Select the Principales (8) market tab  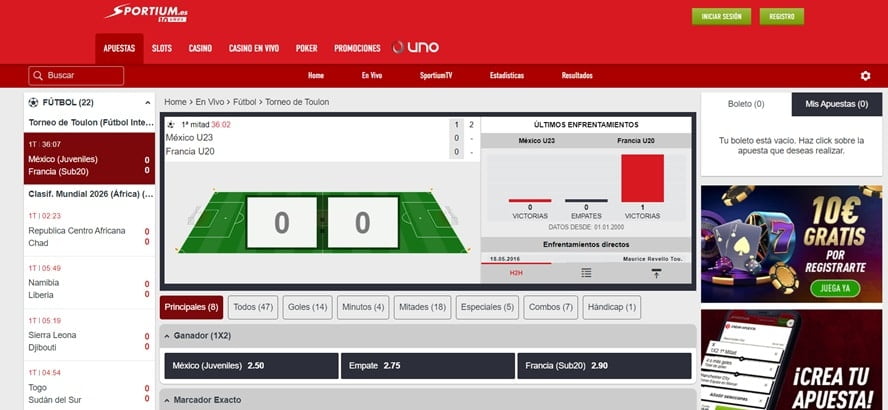(191, 307)
